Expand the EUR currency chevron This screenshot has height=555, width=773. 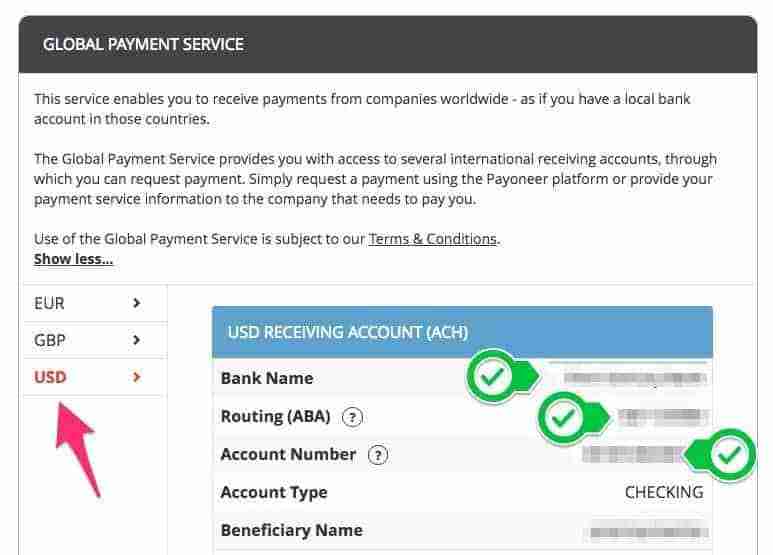pyautogui.click(x=137, y=303)
